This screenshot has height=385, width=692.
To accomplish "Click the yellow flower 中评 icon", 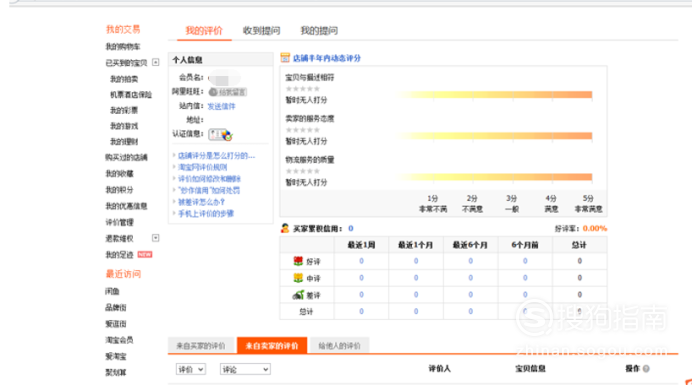I will click(298, 278).
